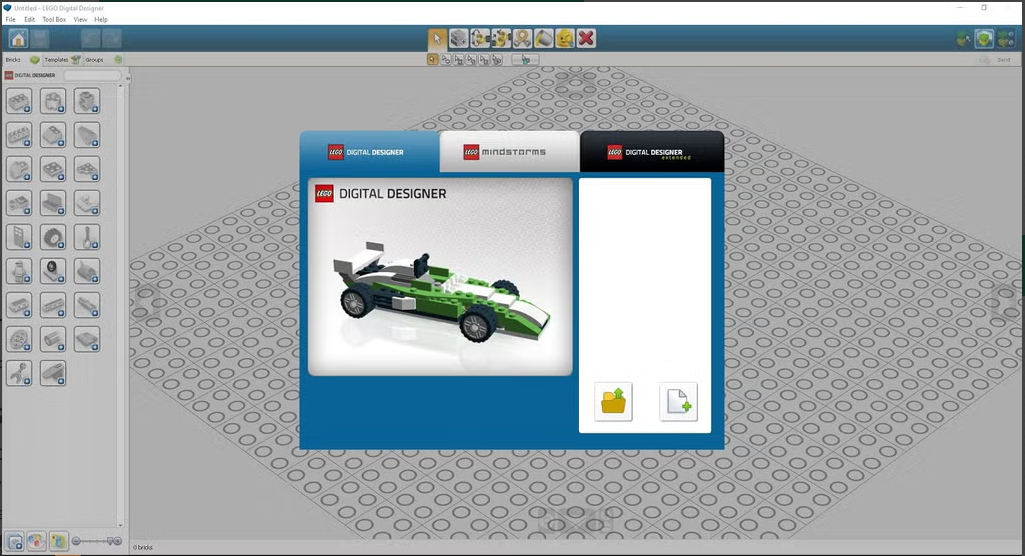
Task: Select the red X Delete tool
Action: [x=586, y=39]
